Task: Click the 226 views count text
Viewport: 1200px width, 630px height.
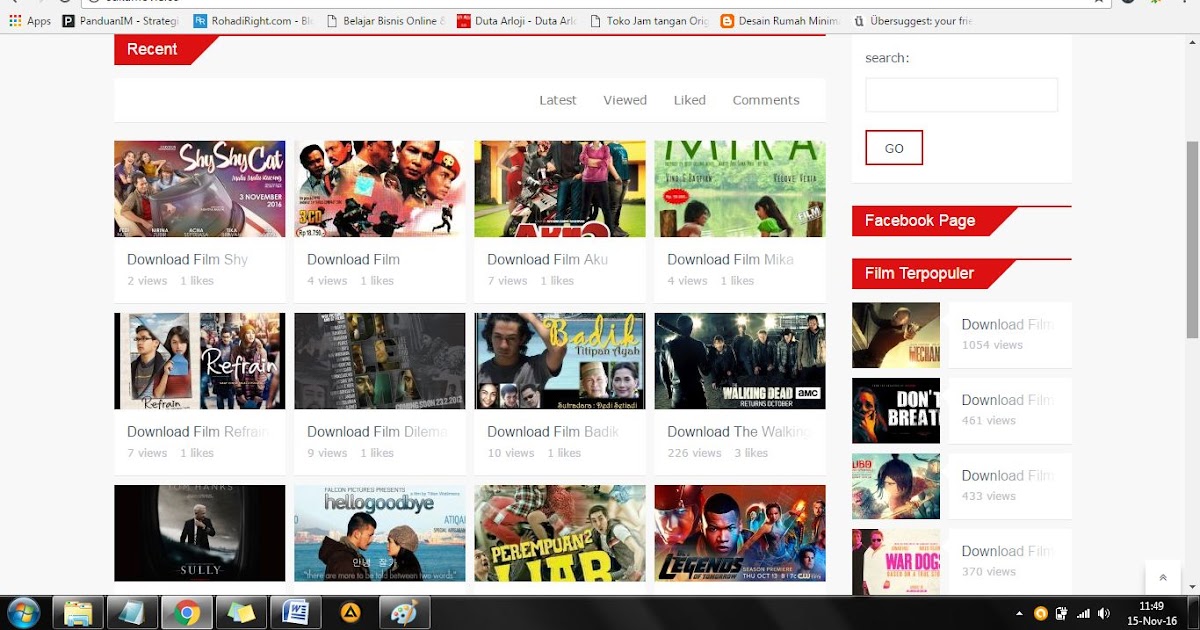Action: click(694, 453)
